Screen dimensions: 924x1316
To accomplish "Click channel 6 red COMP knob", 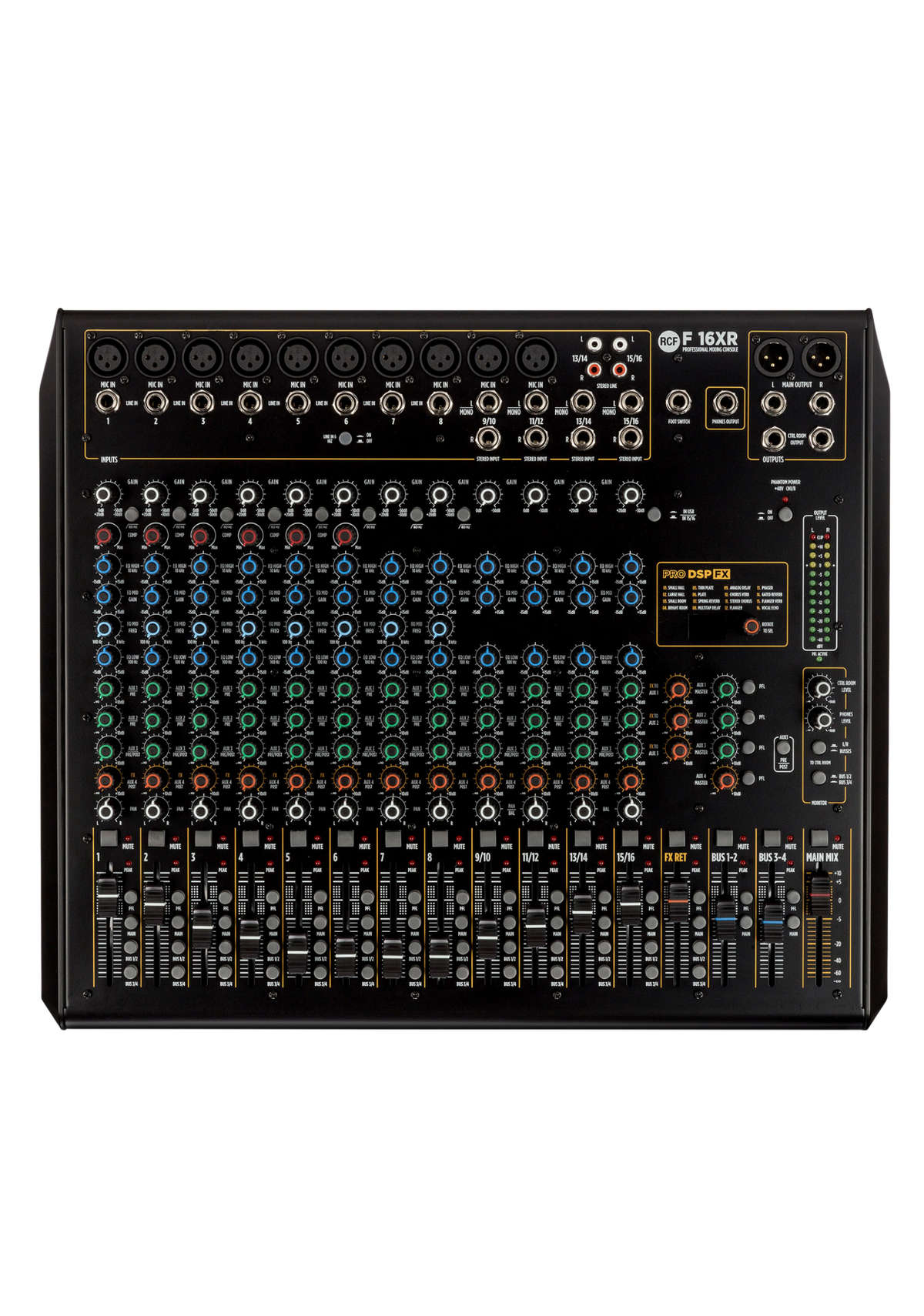I will 344,535.
